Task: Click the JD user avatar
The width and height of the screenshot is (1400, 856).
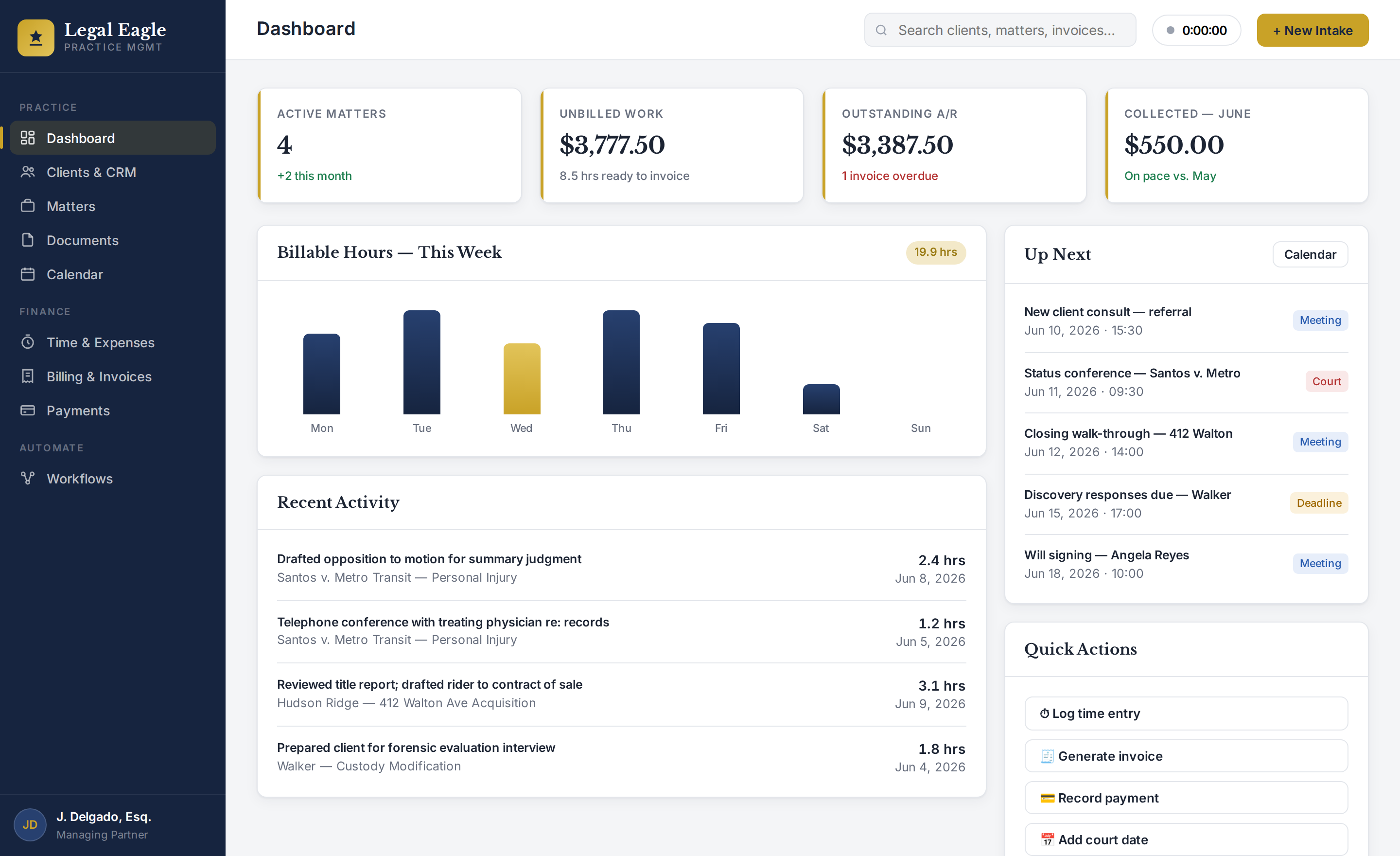Action: pos(30,825)
